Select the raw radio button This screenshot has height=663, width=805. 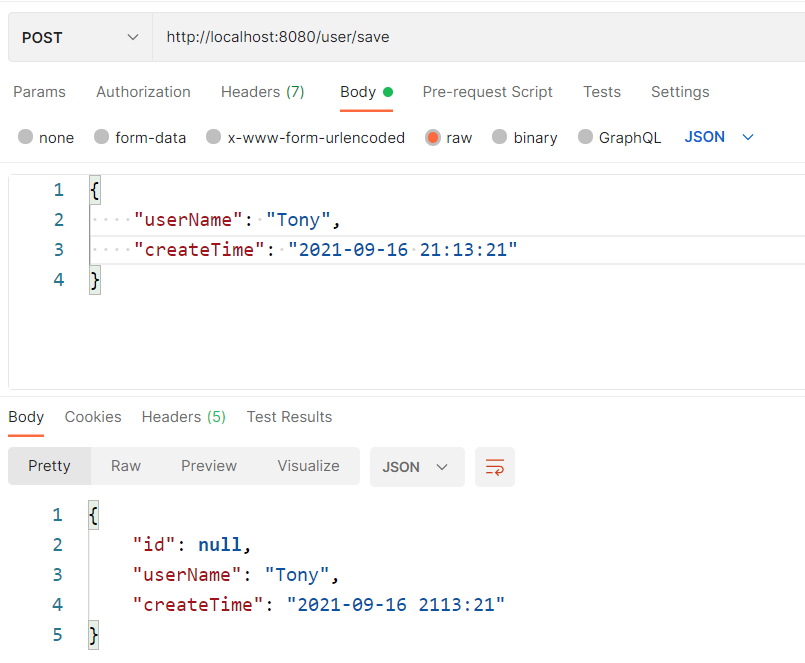tap(432, 138)
